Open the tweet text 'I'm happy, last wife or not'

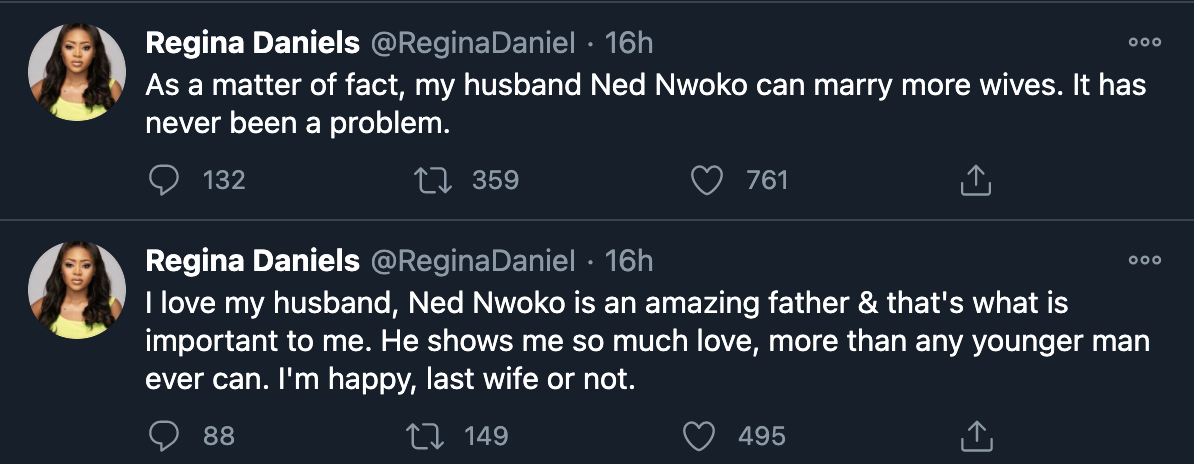pyautogui.click(x=390, y=381)
